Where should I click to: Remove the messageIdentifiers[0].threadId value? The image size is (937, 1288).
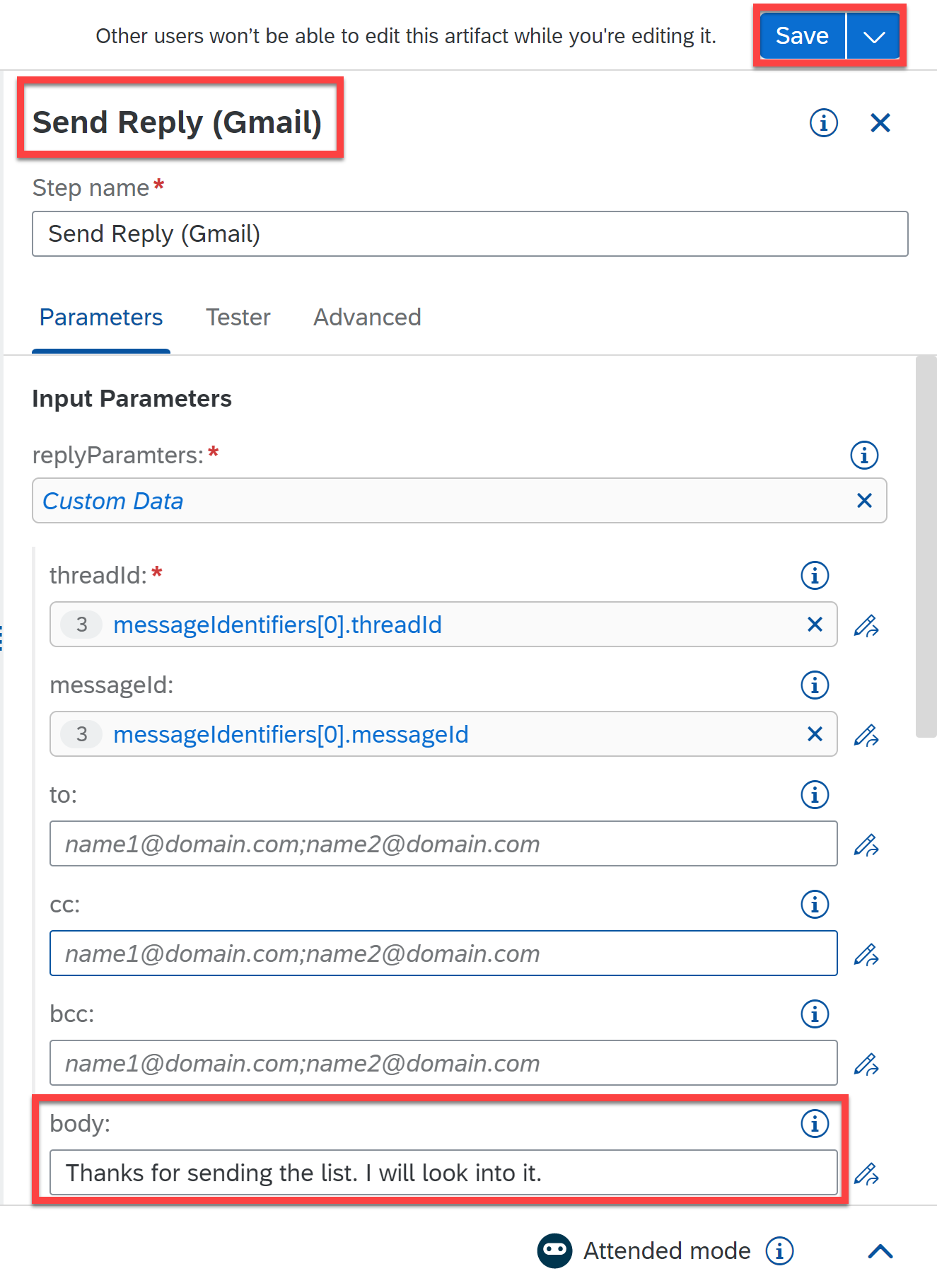[815, 625]
